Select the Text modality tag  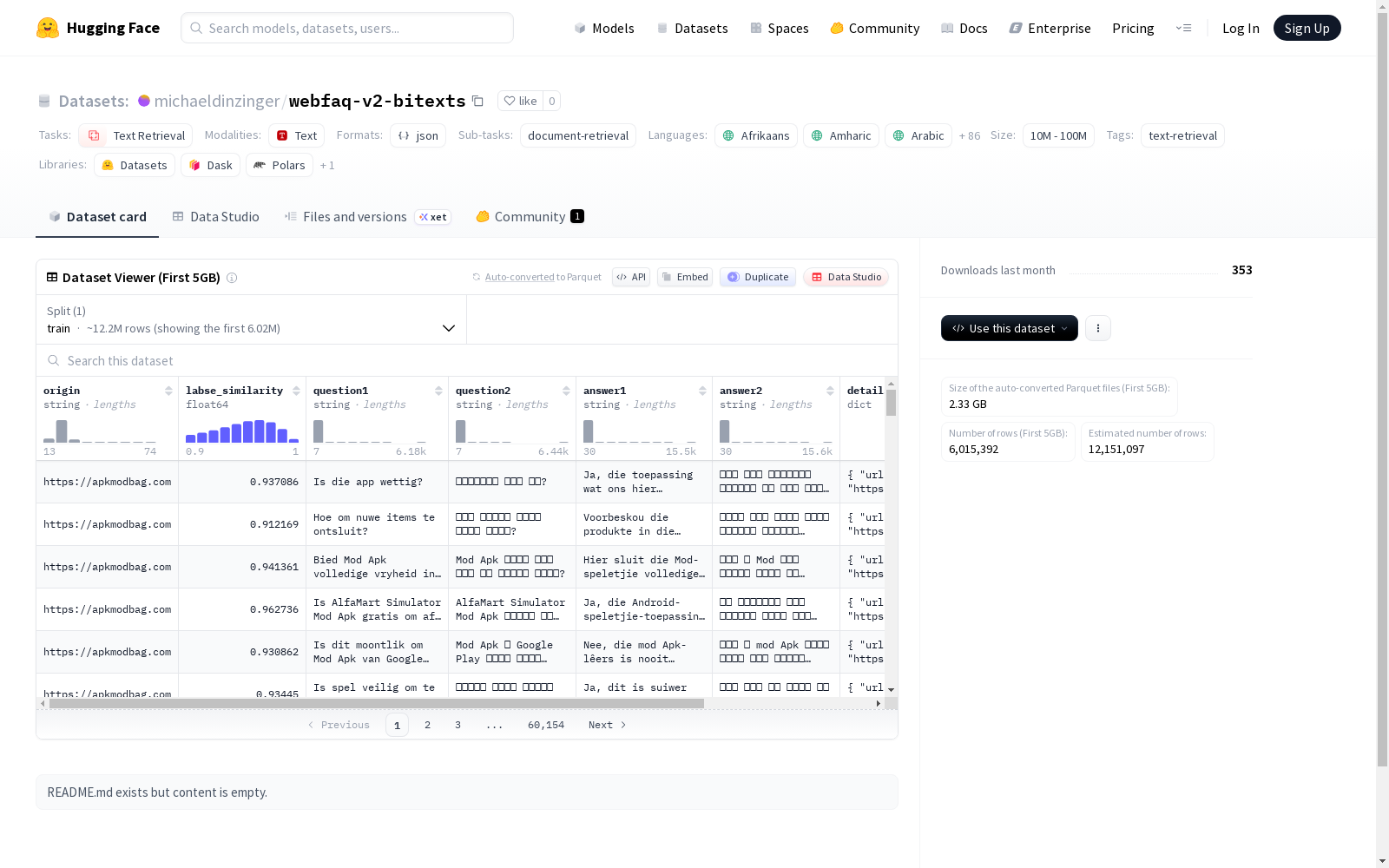[296, 135]
